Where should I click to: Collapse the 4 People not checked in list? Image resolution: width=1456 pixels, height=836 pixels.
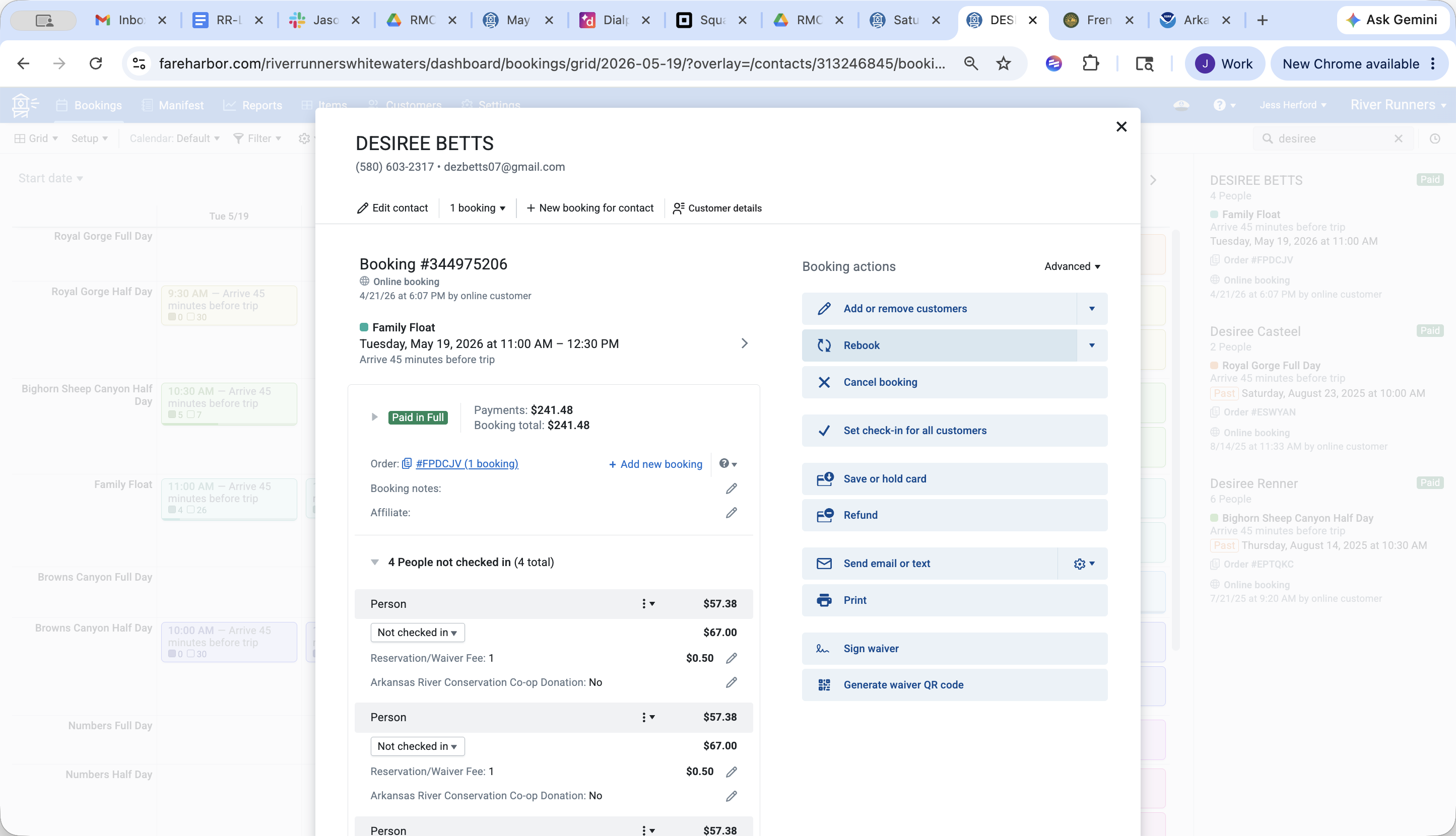click(x=374, y=562)
